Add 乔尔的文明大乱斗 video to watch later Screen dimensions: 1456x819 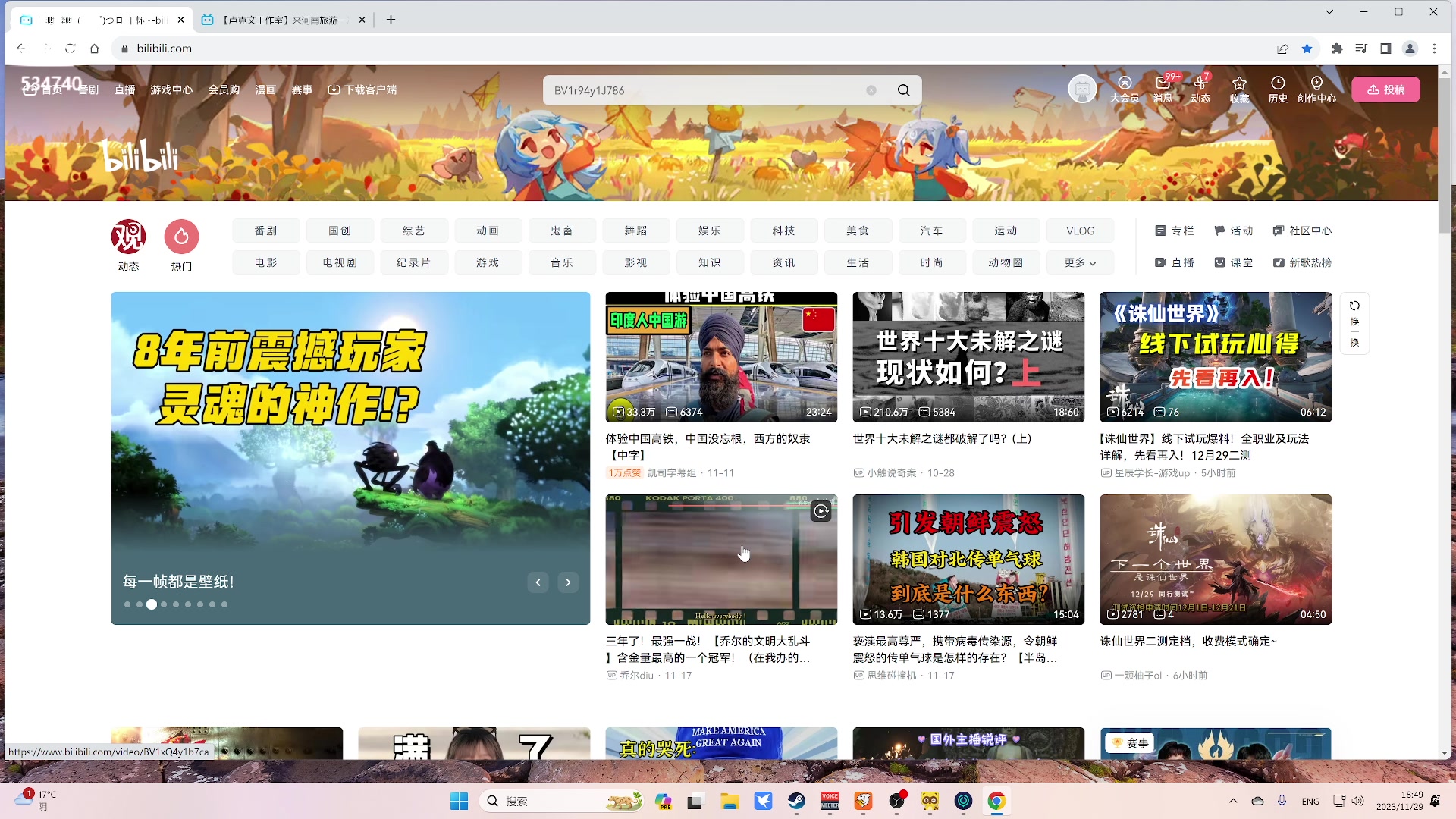point(821,511)
